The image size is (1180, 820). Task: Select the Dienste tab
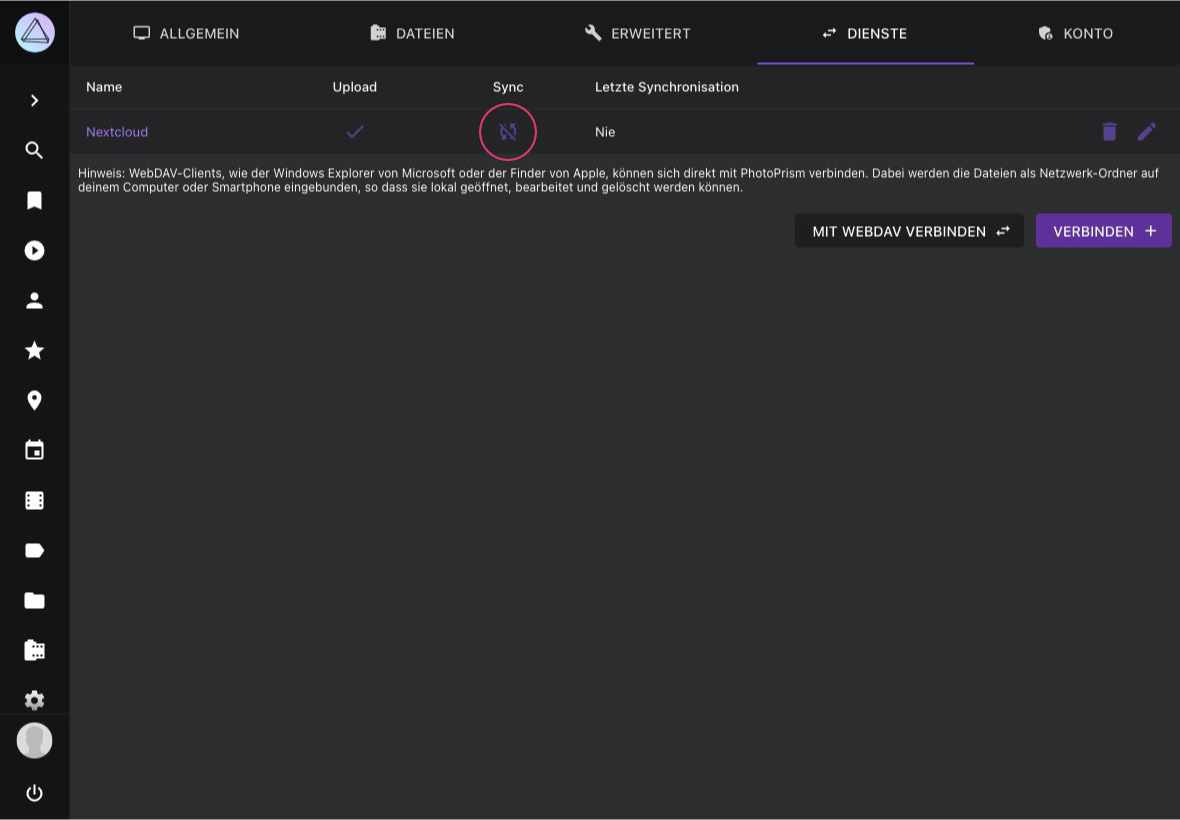pos(865,33)
